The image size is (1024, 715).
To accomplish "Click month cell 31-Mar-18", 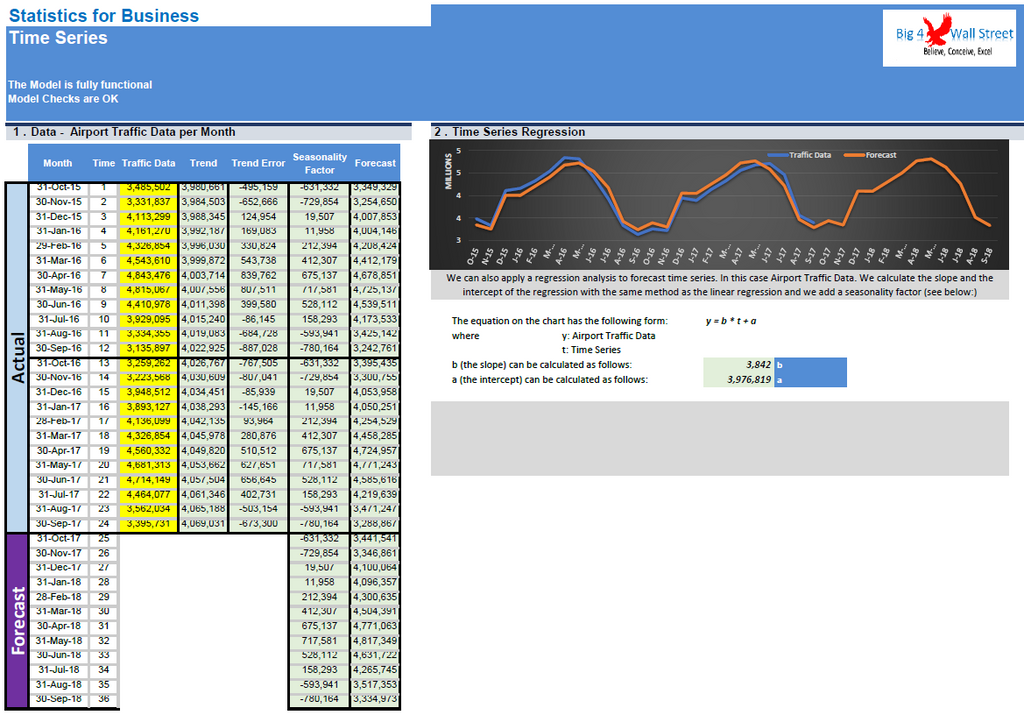I will [x=59, y=611].
